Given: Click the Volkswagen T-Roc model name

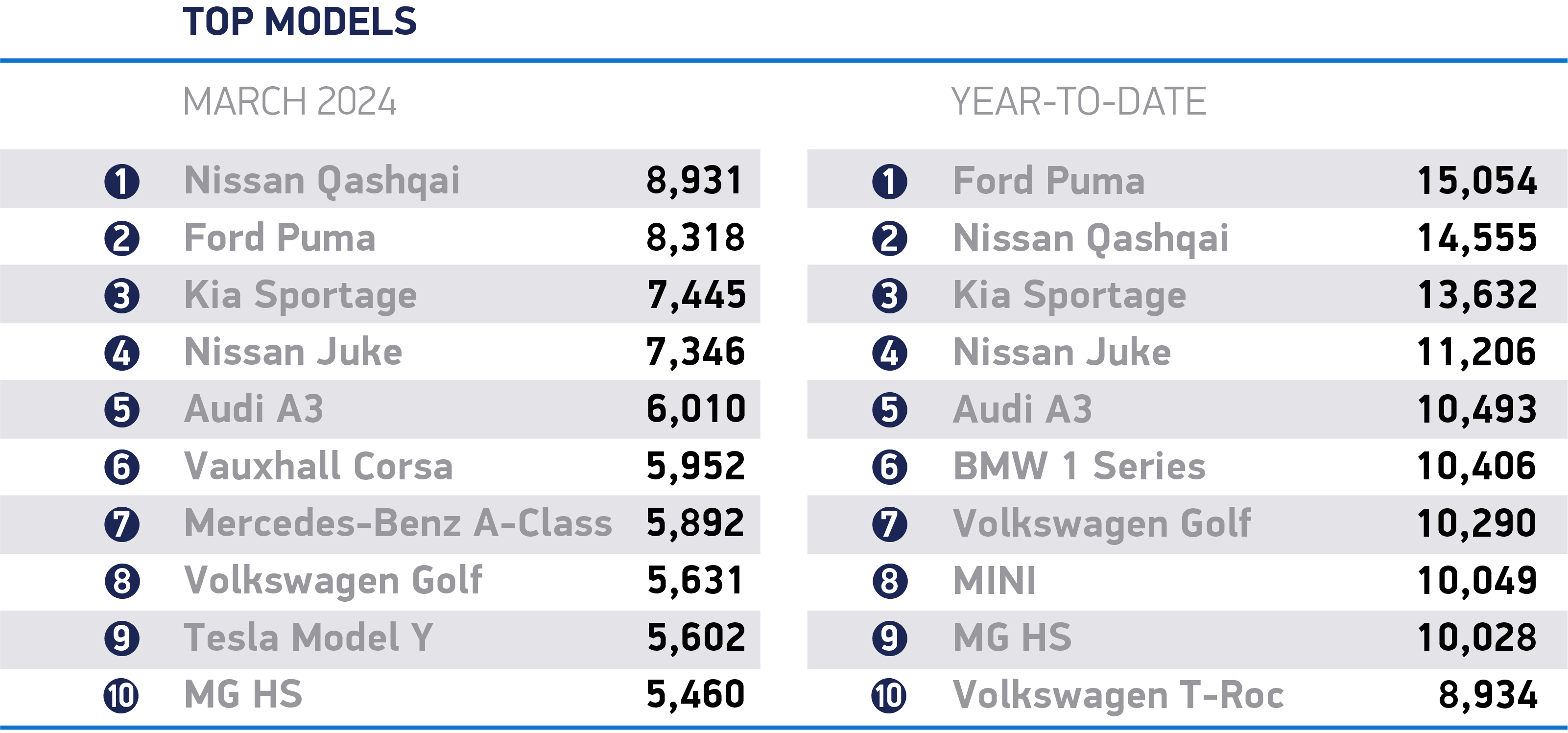Looking at the screenshot, I should 1118,695.
